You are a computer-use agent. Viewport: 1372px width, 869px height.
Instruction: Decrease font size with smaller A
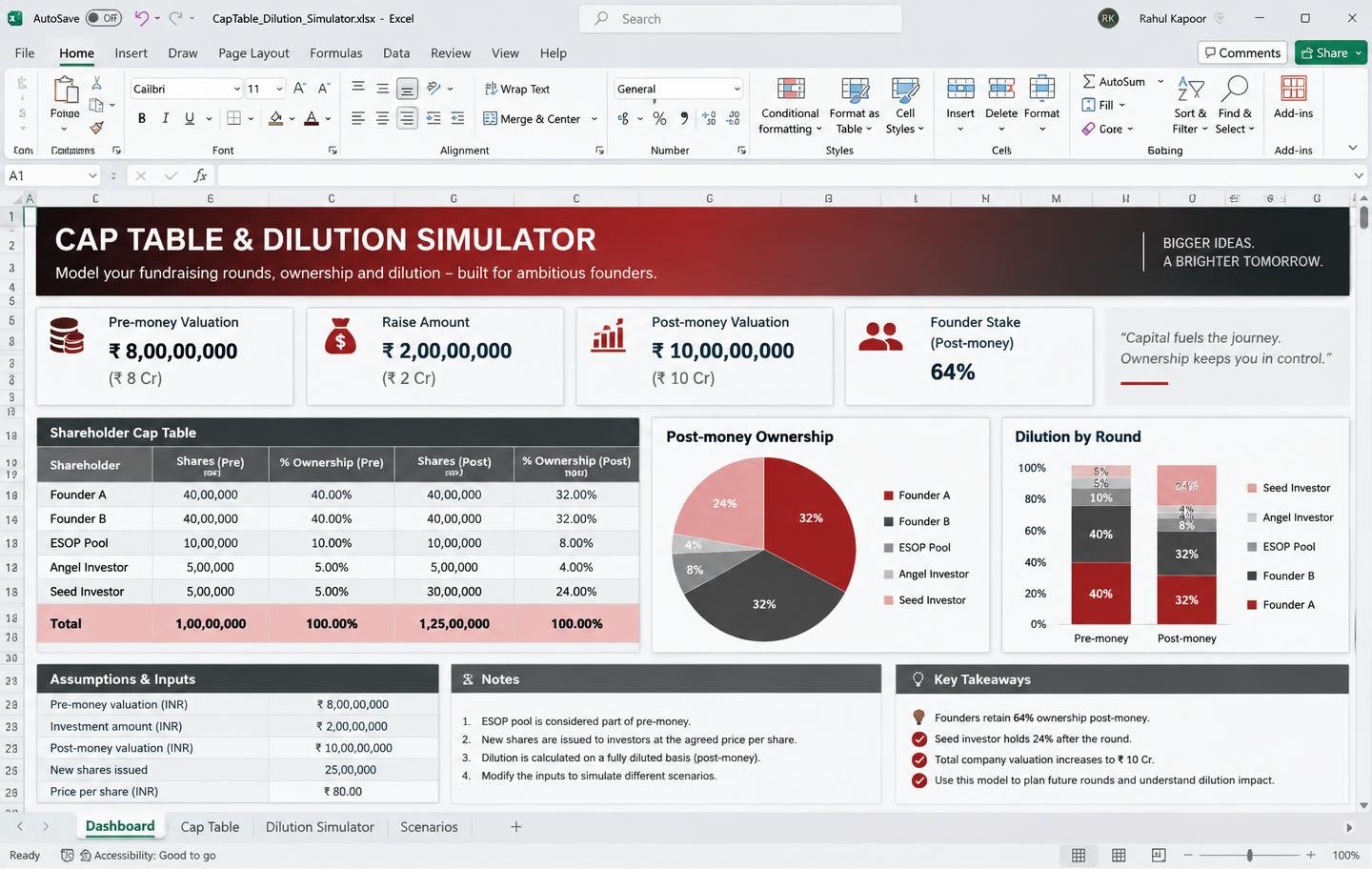pos(323,89)
